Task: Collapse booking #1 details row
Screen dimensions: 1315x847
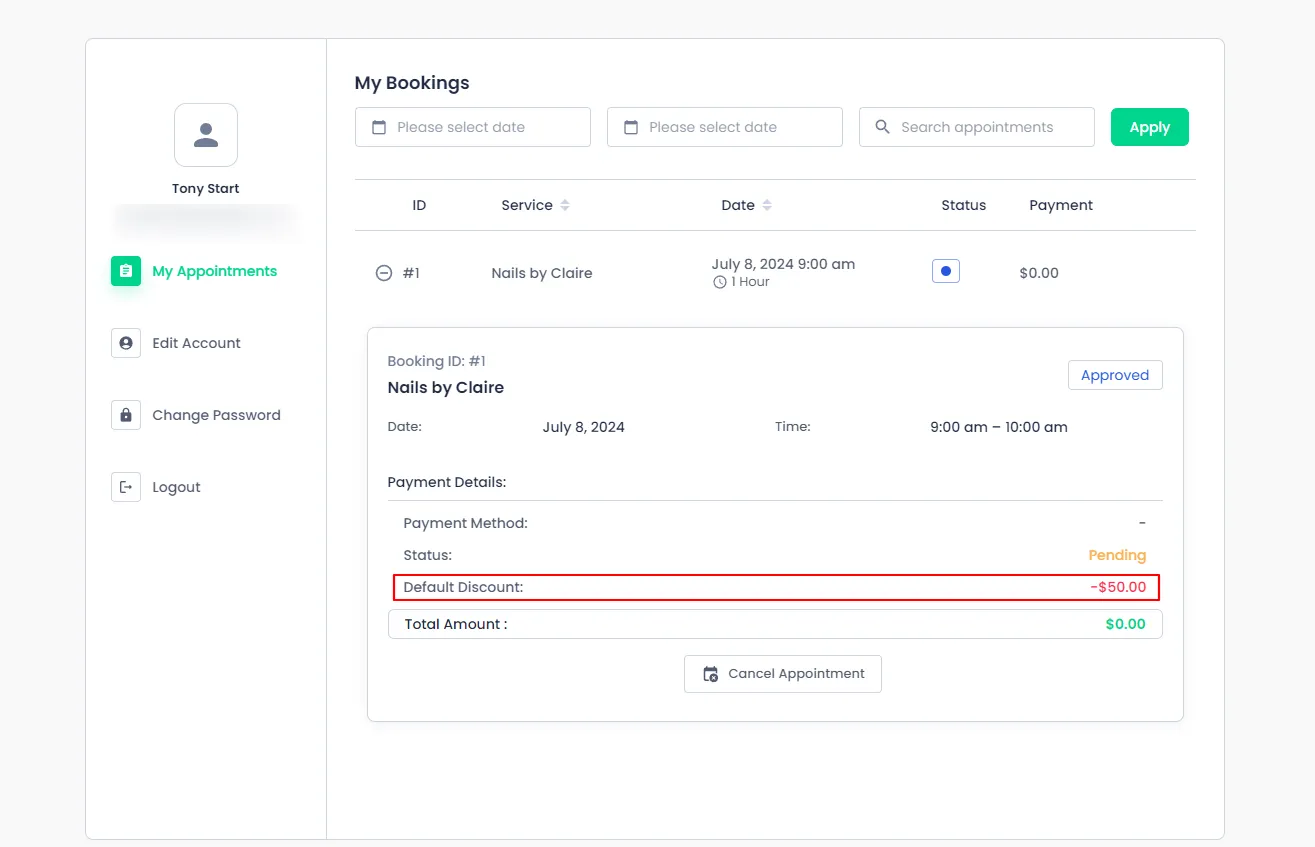Action: 383,273
